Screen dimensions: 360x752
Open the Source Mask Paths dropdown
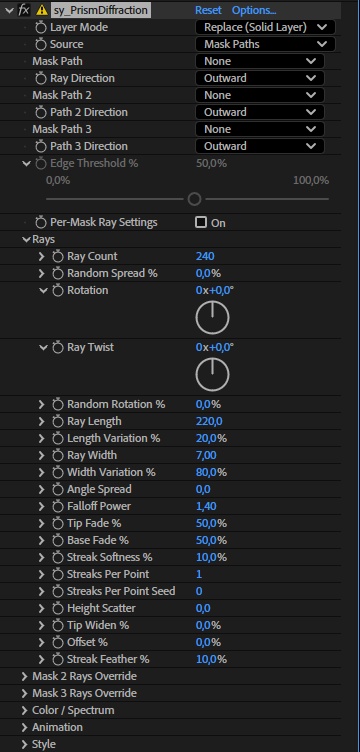266,45
